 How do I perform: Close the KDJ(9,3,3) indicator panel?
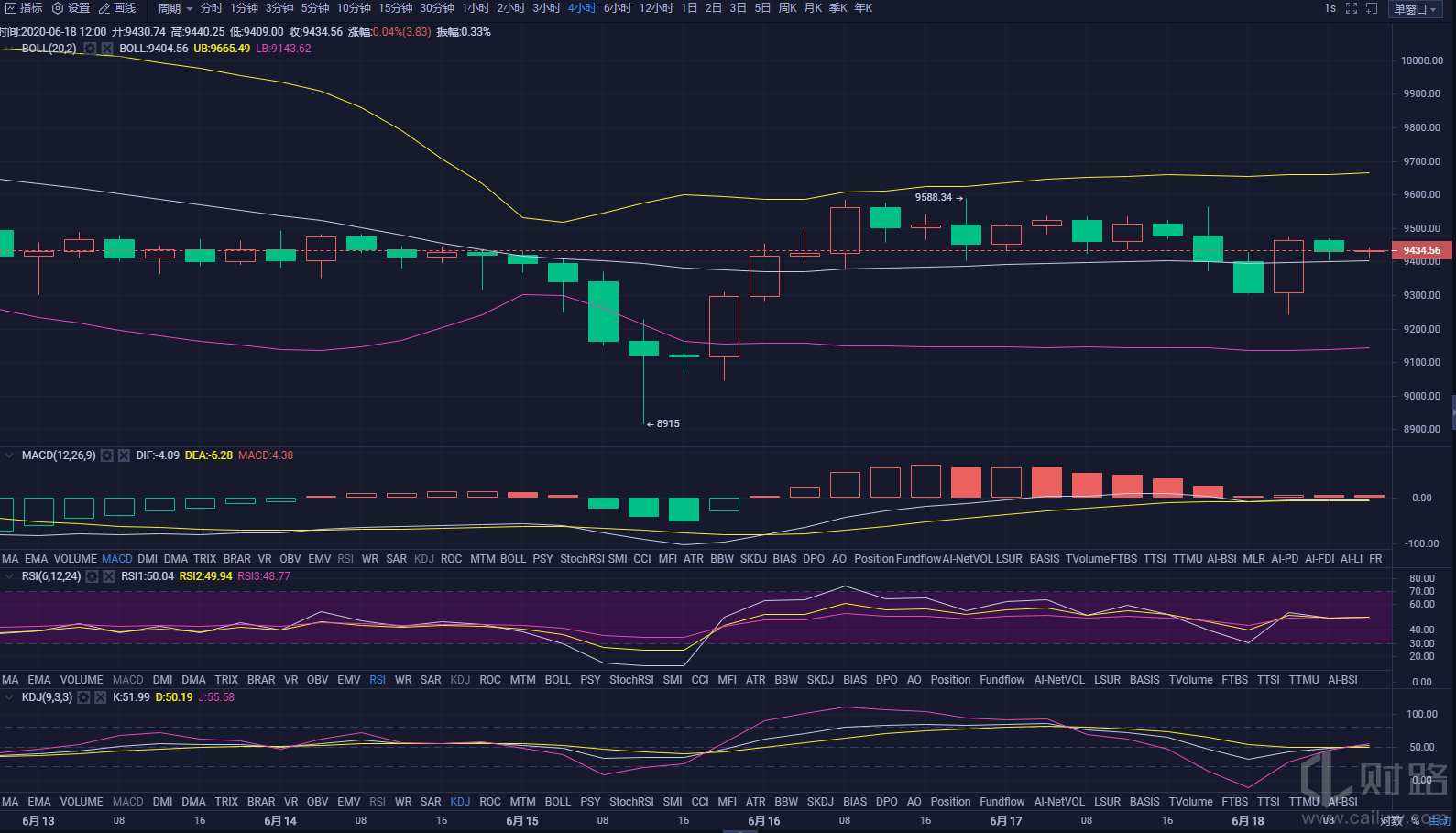[100, 697]
